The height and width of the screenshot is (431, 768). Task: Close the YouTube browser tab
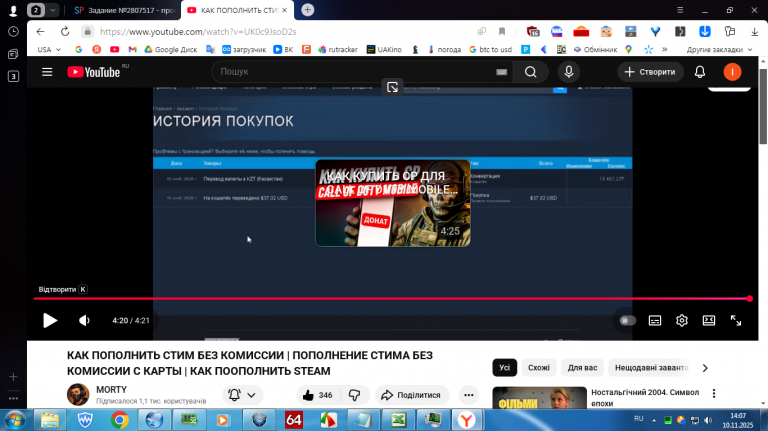coord(285,10)
